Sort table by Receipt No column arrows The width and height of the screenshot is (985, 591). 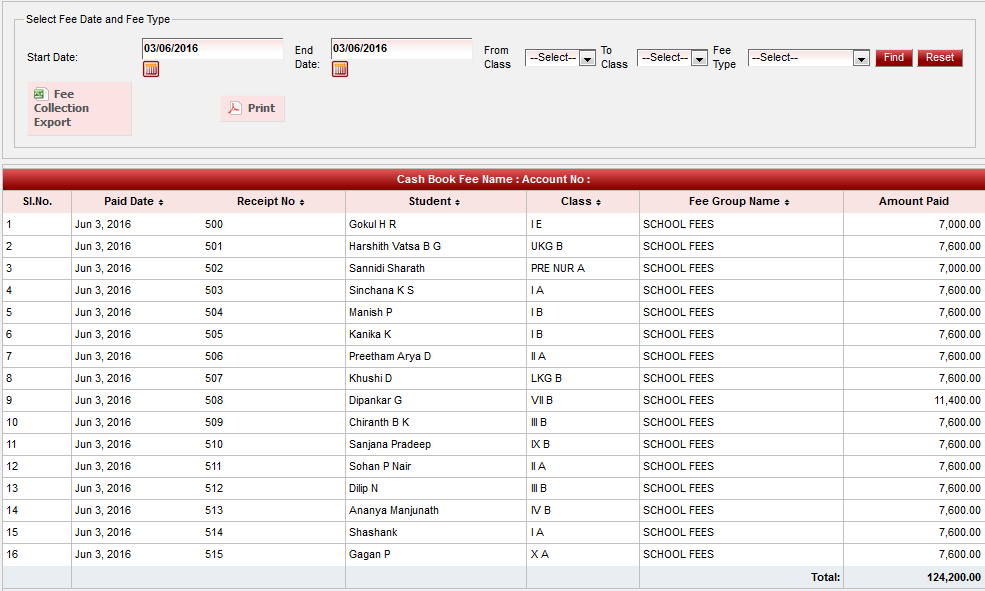pos(302,202)
